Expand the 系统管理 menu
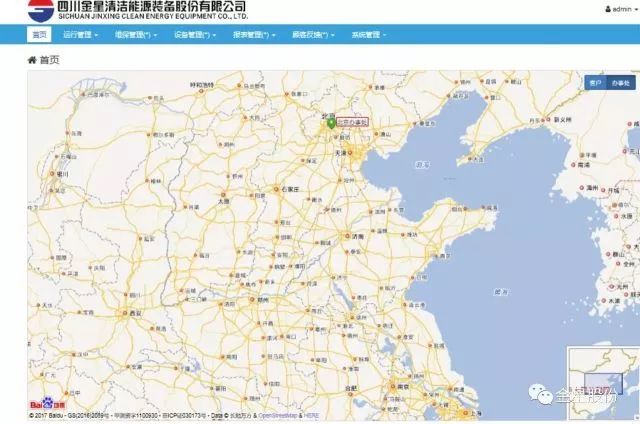Image resolution: width=640 pixels, height=424 pixels. (369, 35)
